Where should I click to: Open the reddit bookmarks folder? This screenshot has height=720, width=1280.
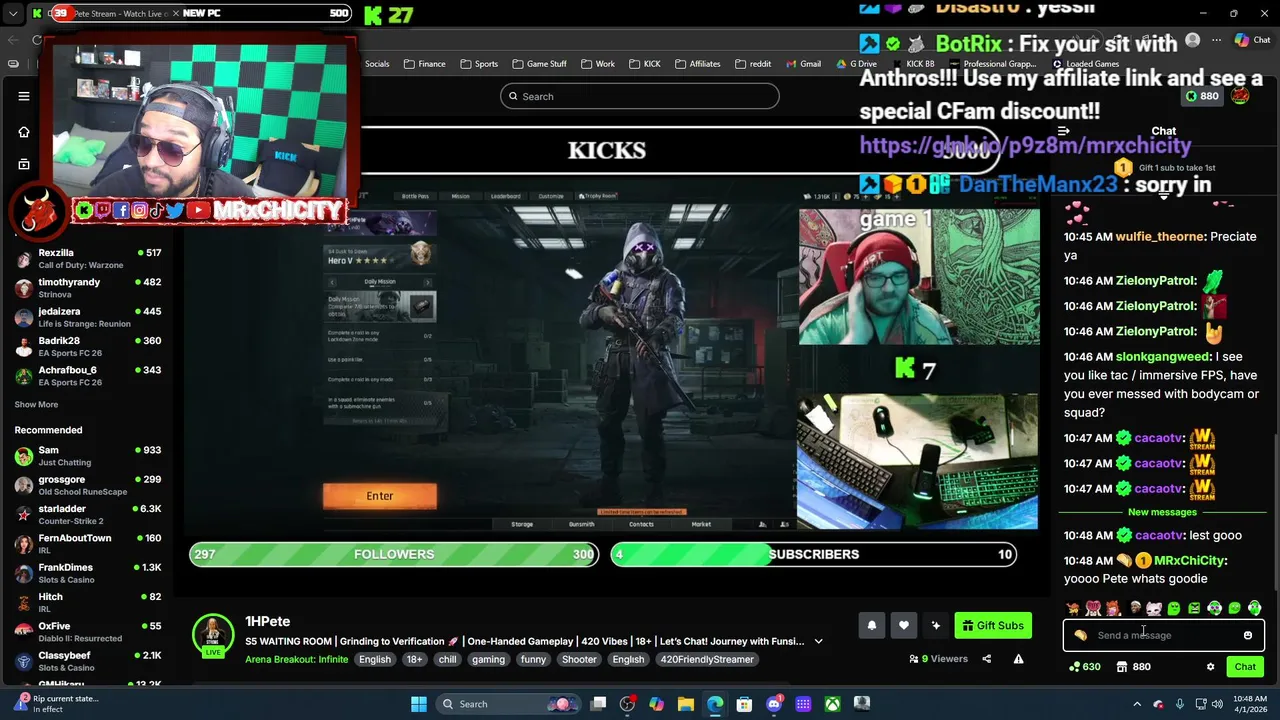coord(753,64)
